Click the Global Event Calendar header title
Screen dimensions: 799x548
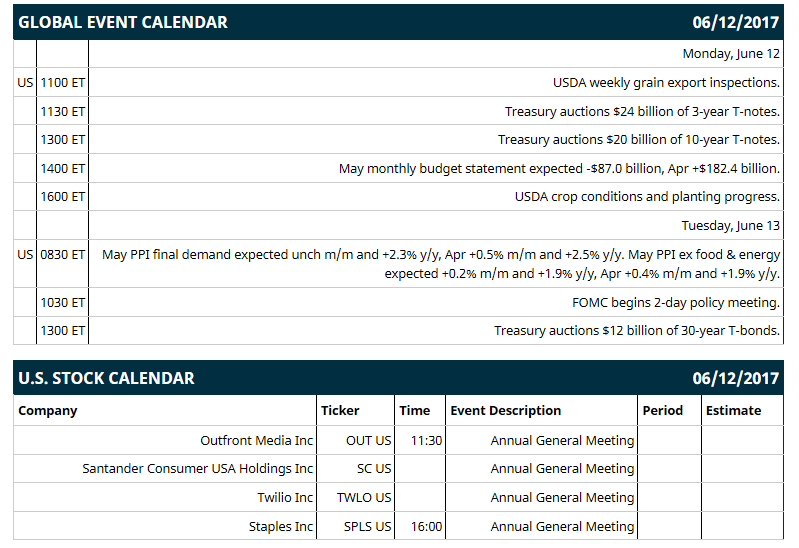[x=123, y=22]
